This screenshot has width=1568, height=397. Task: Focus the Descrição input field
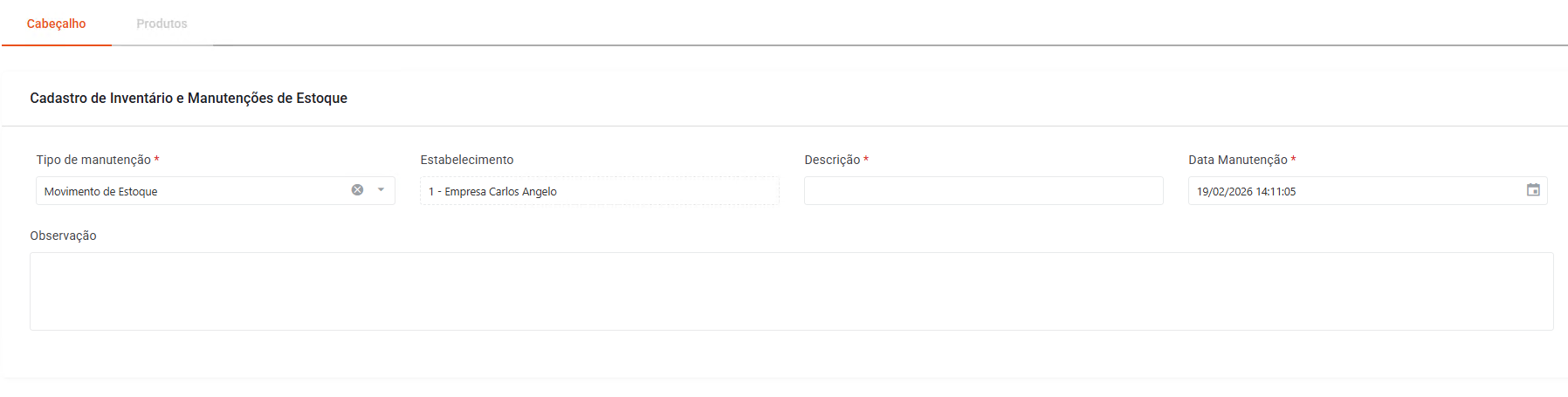983,191
